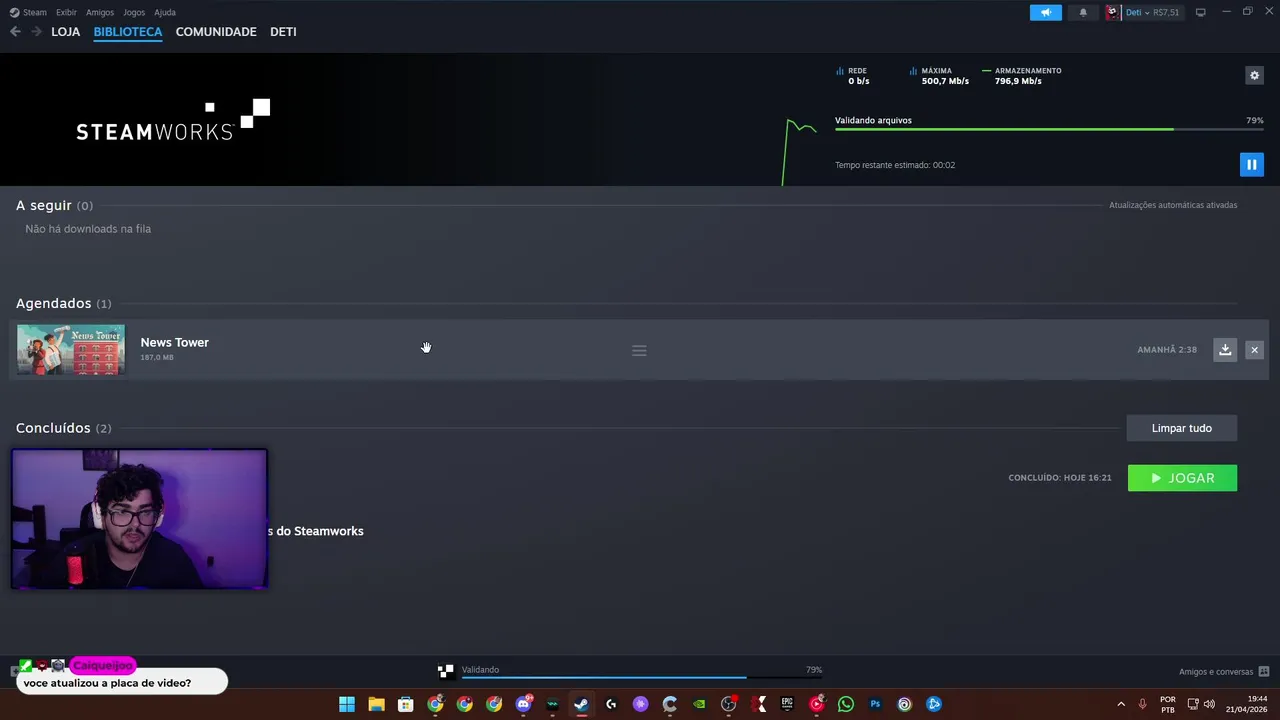Click the Validando arquivos progress bar
This screenshot has width=1280, height=720.
tap(1049, 129)
